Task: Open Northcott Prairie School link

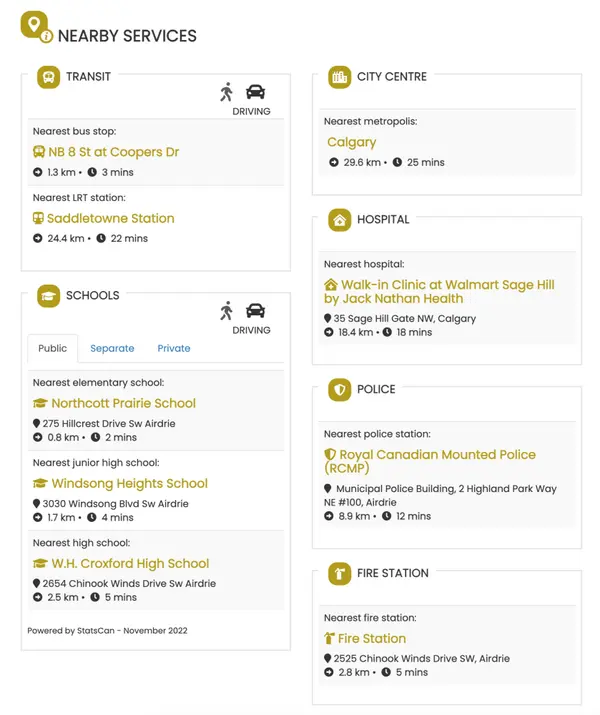Action: [x=123, y=403]
